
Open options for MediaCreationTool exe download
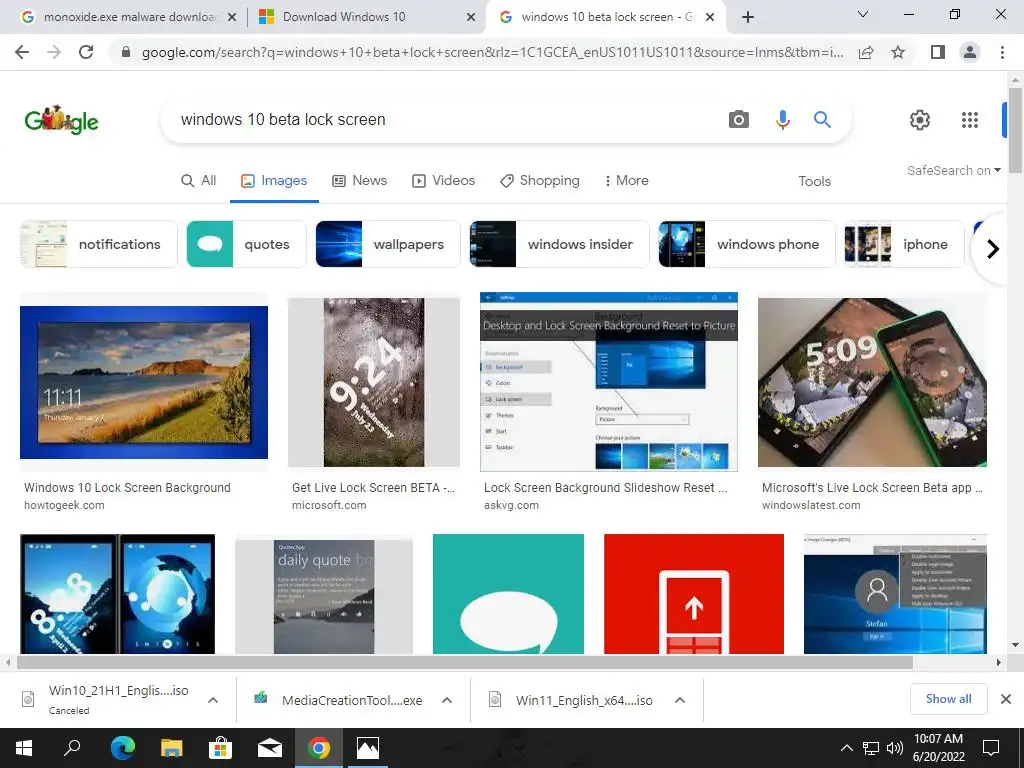pos(447,699)
